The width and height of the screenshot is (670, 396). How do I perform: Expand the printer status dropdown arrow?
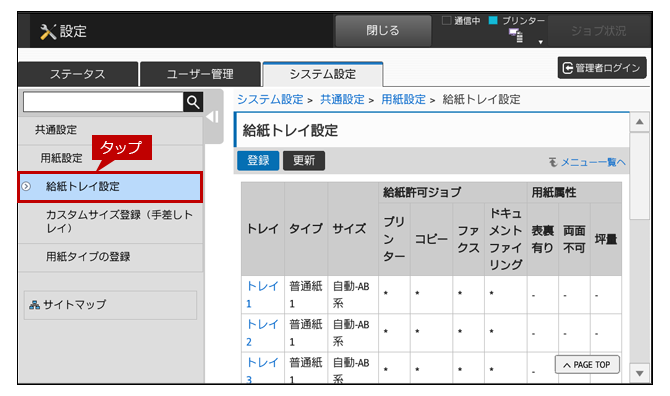coord(541,42)
